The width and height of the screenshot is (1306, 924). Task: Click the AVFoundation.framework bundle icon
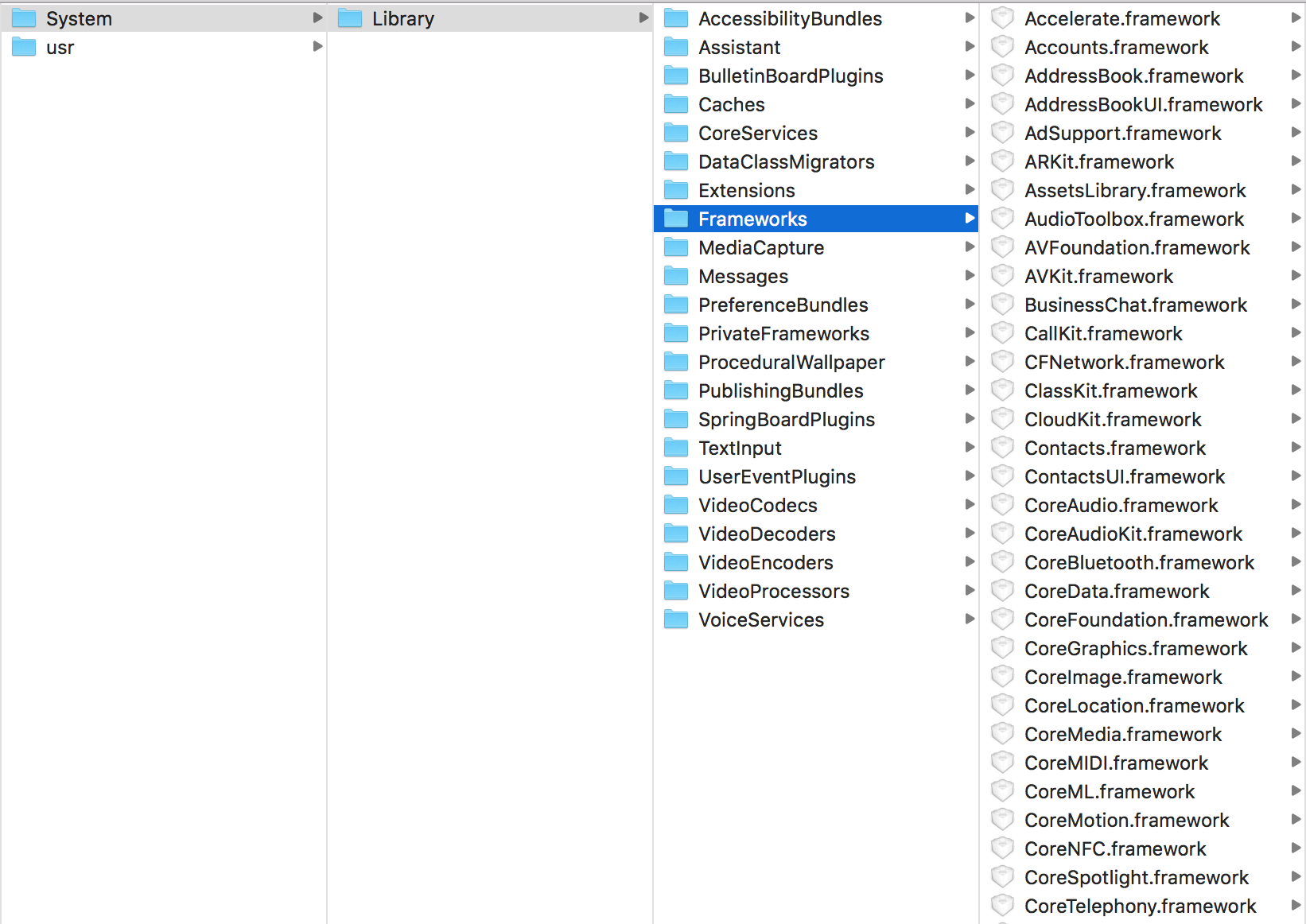pos(1002,247)
